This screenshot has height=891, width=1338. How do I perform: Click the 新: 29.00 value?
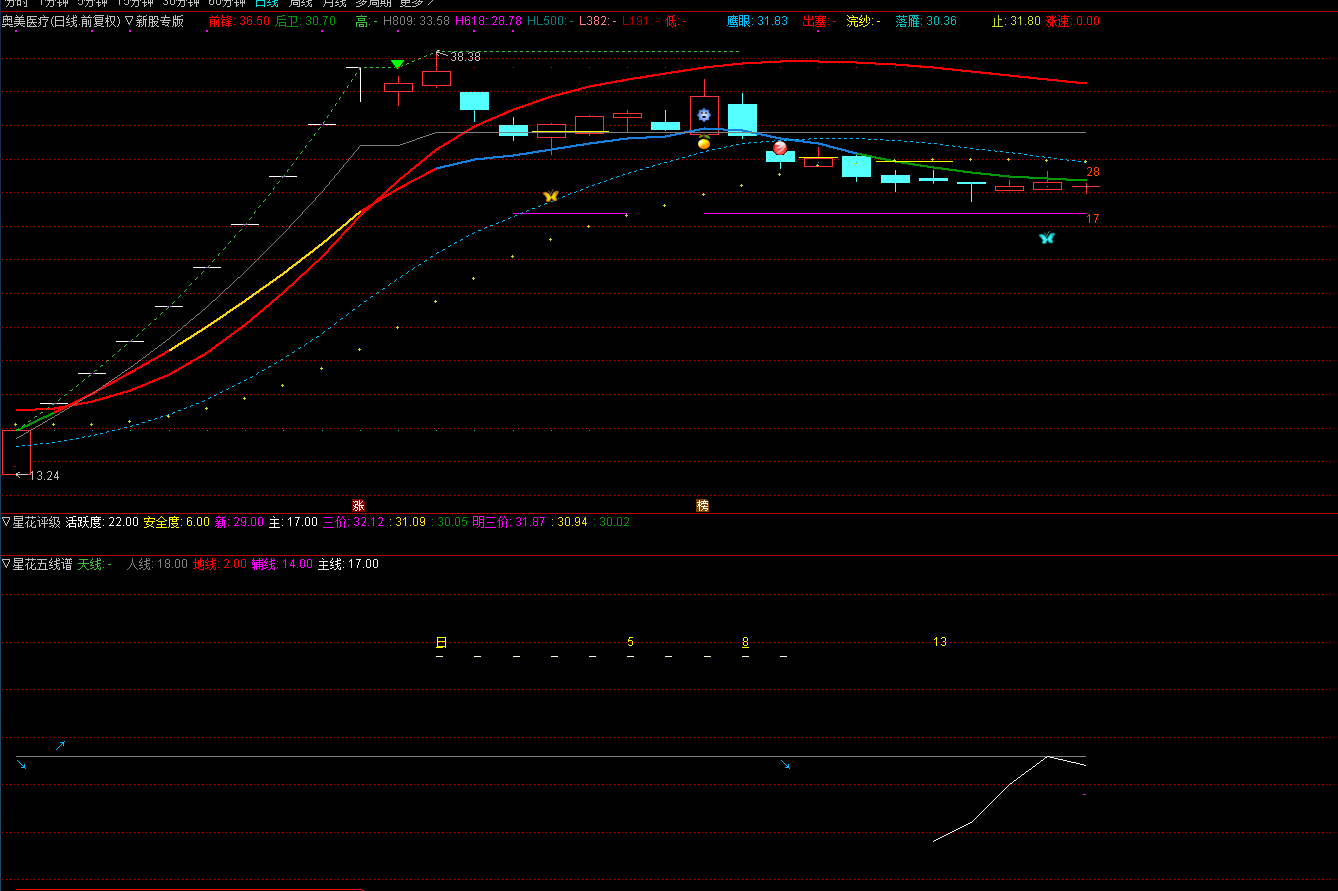240,522
